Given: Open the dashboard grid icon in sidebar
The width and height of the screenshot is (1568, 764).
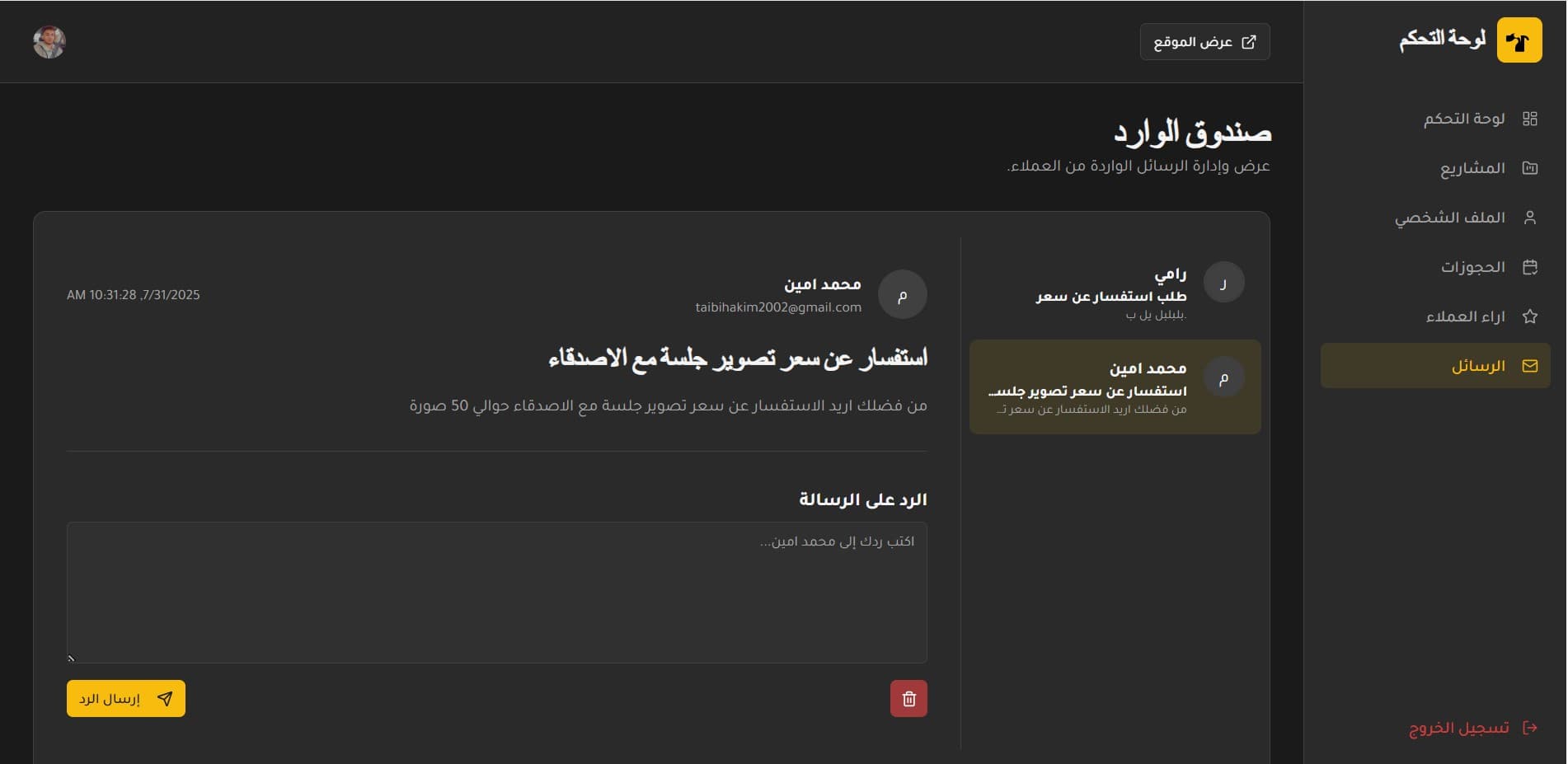Looking at the screenshot, I should tap(1531, 117).
